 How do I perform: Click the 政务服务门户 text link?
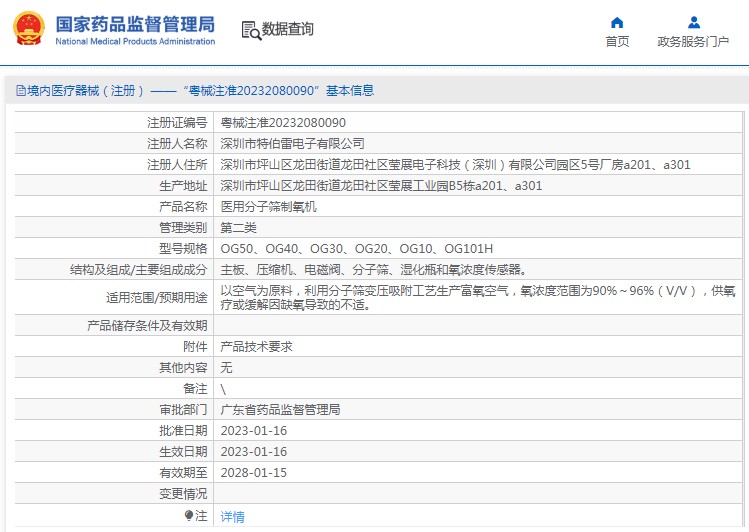tap(693, 42)
